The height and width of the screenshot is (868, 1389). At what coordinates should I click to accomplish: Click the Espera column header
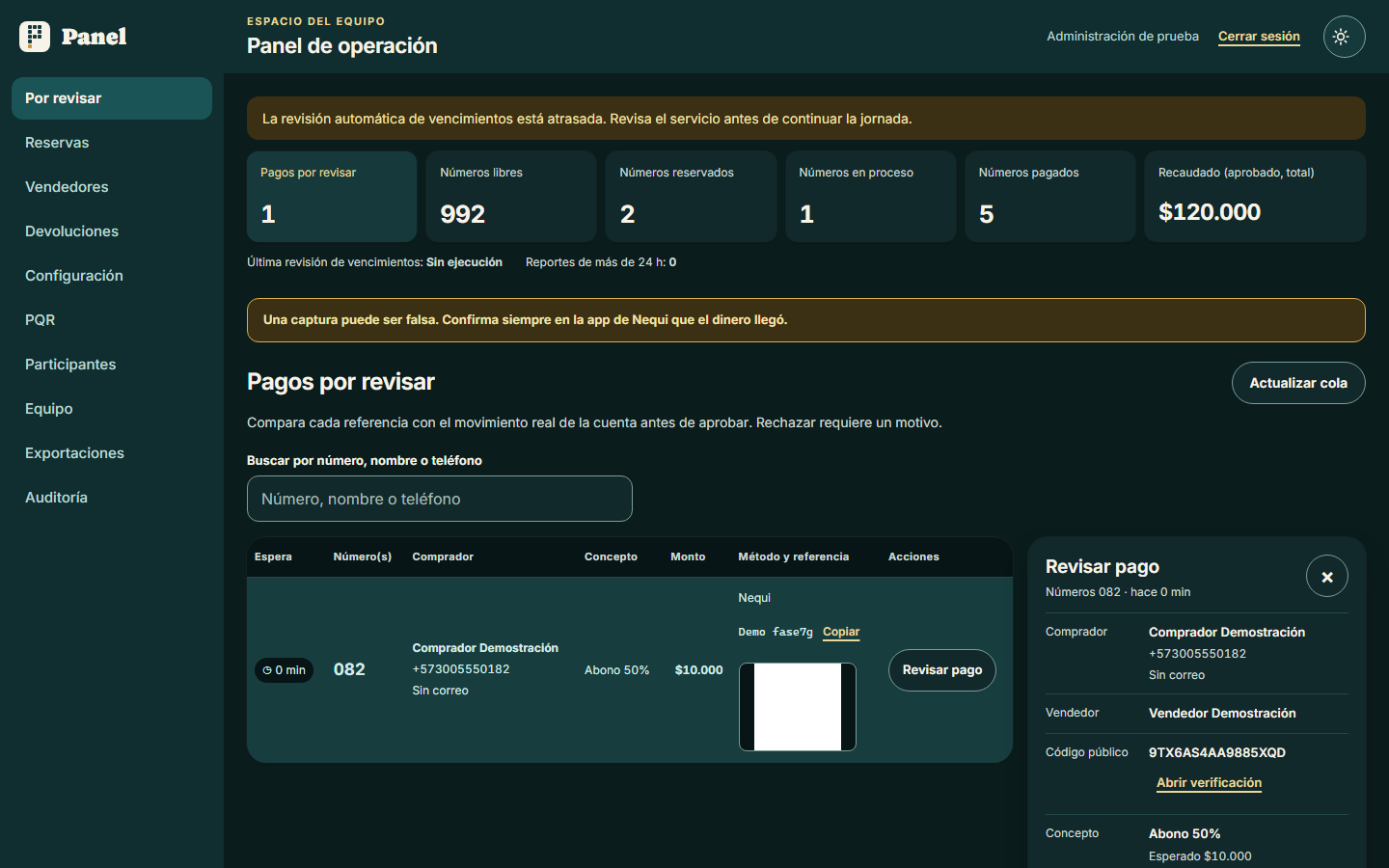coord(273,556)
